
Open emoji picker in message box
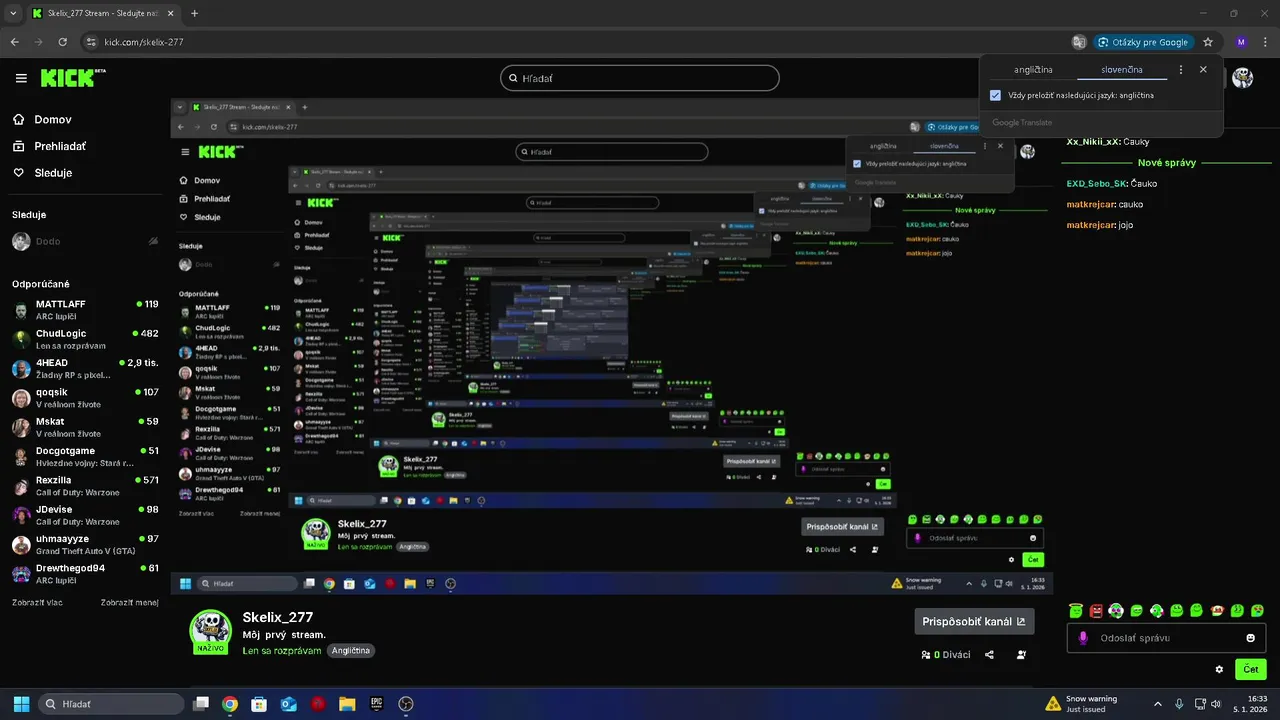click(x=1251, y=638)
